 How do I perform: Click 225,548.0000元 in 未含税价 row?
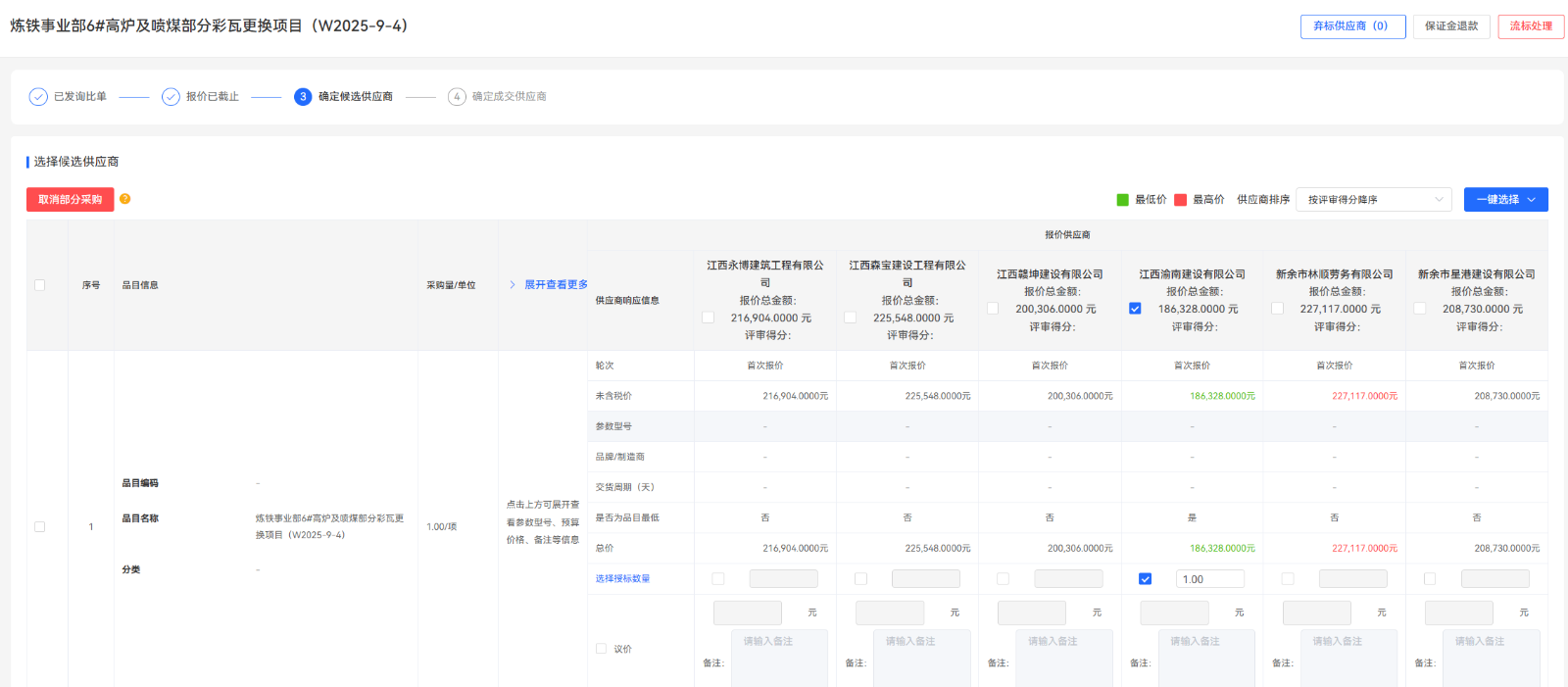[x=938, y=396]
